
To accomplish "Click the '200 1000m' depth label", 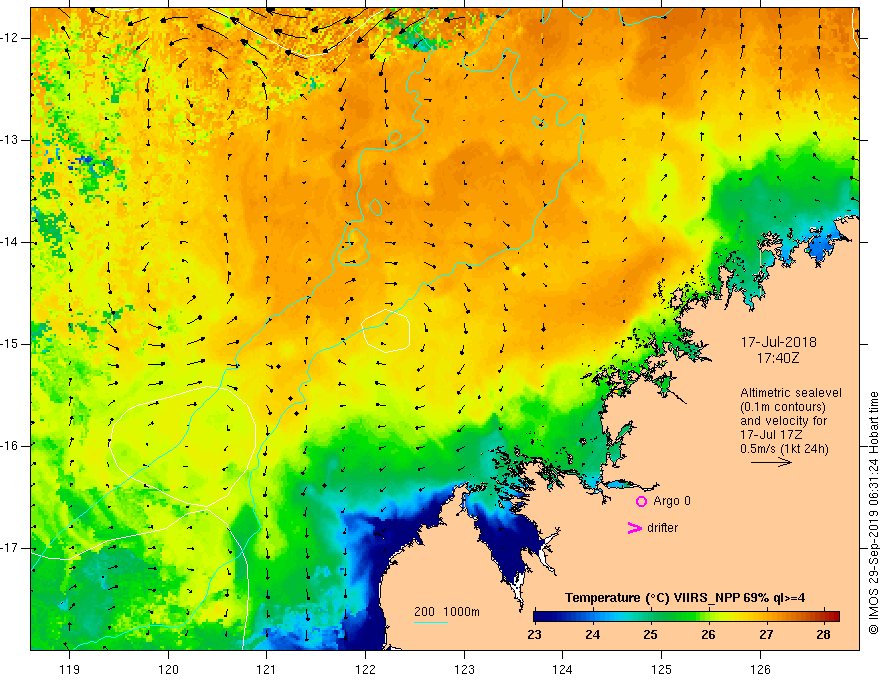I will pos(447,612).
